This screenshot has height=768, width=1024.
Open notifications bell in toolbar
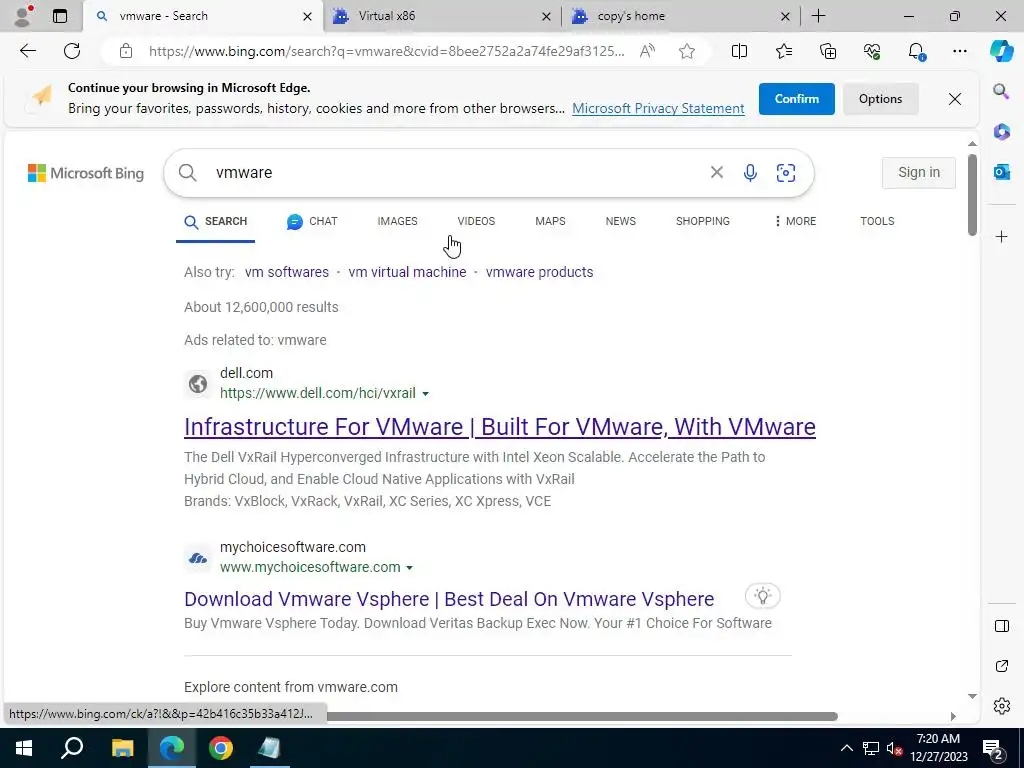916,51
